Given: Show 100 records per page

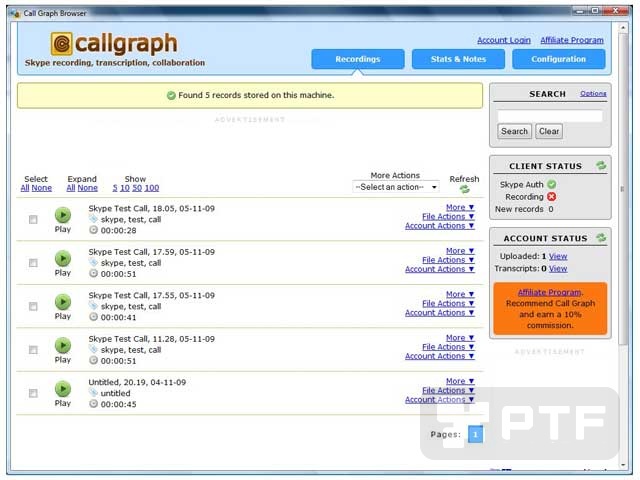Looking at the screenshot, I should tap(152, 188).
